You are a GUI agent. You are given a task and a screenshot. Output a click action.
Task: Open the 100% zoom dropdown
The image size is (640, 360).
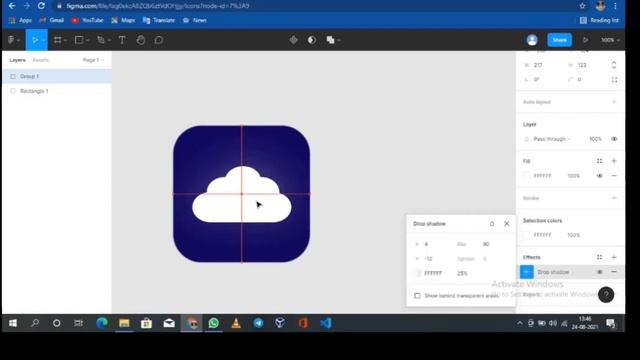tap(610, 40)
